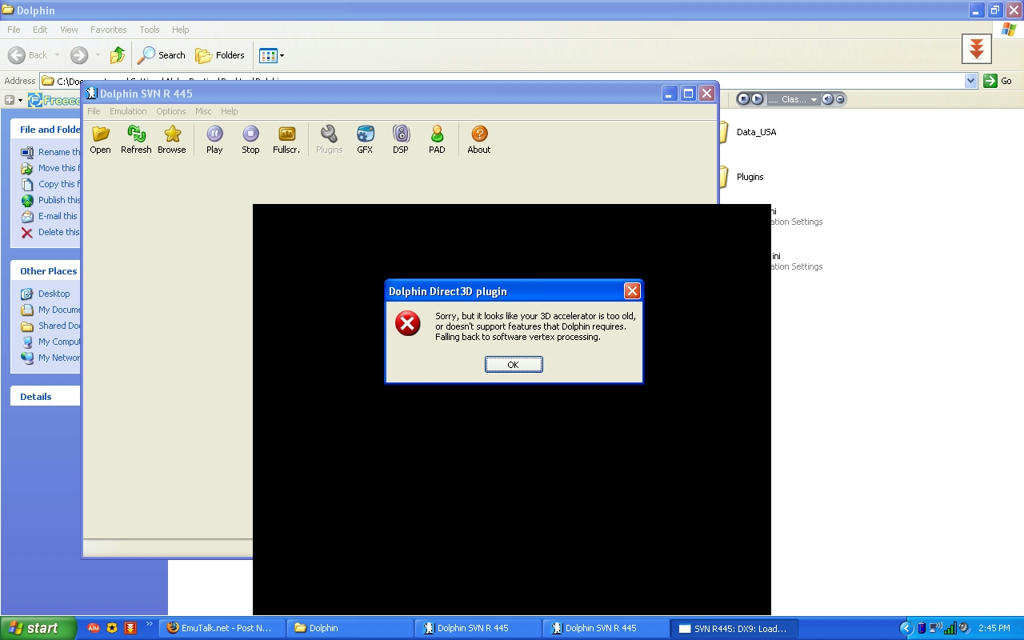Open the PAD plugin settings icon
This screenshot has width=1024, height=640.
point(437,140)
